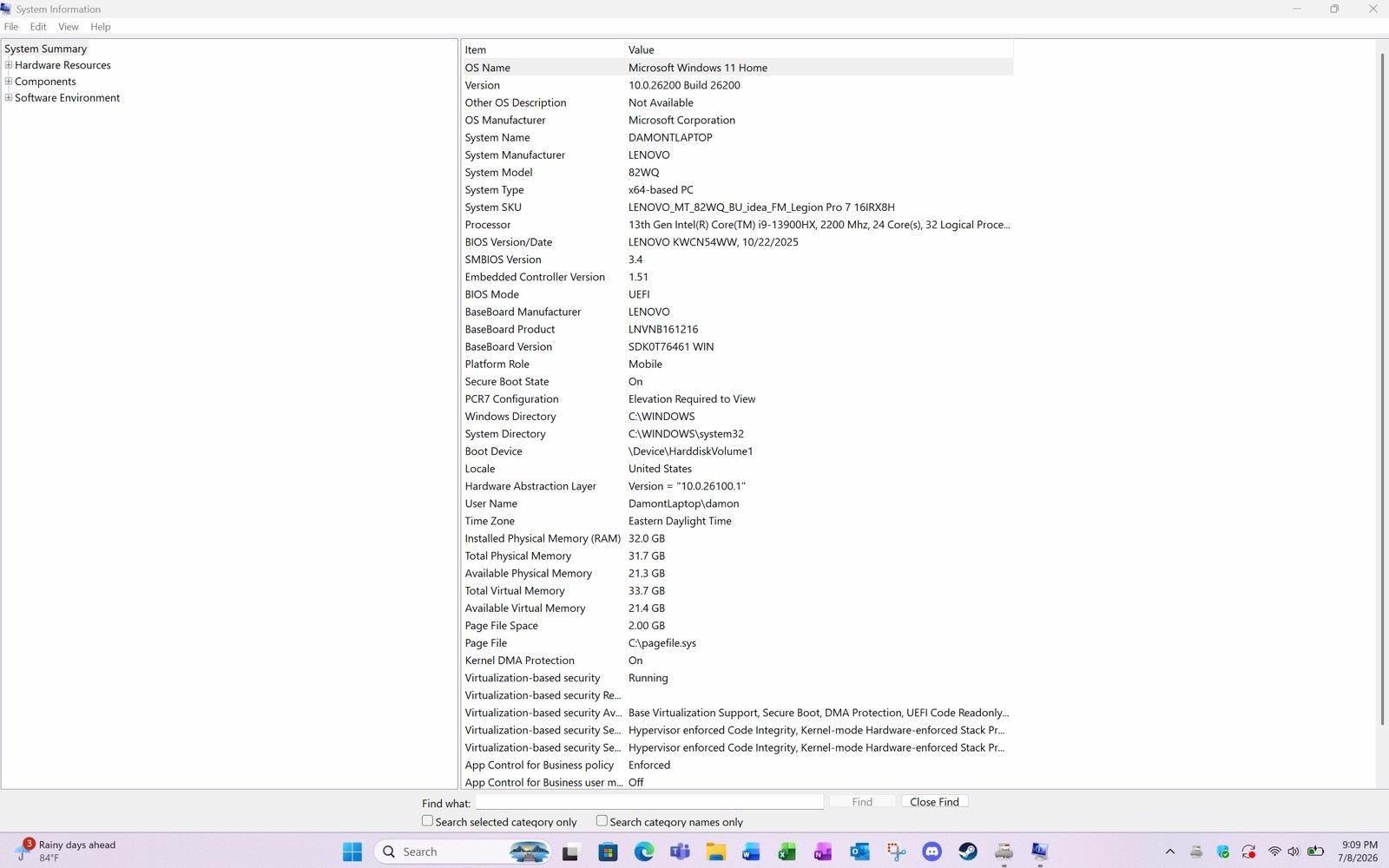Screen dimensions: 1389x868
Task: Click the value DAMONTLAPTOP
Action: (670, 137)
